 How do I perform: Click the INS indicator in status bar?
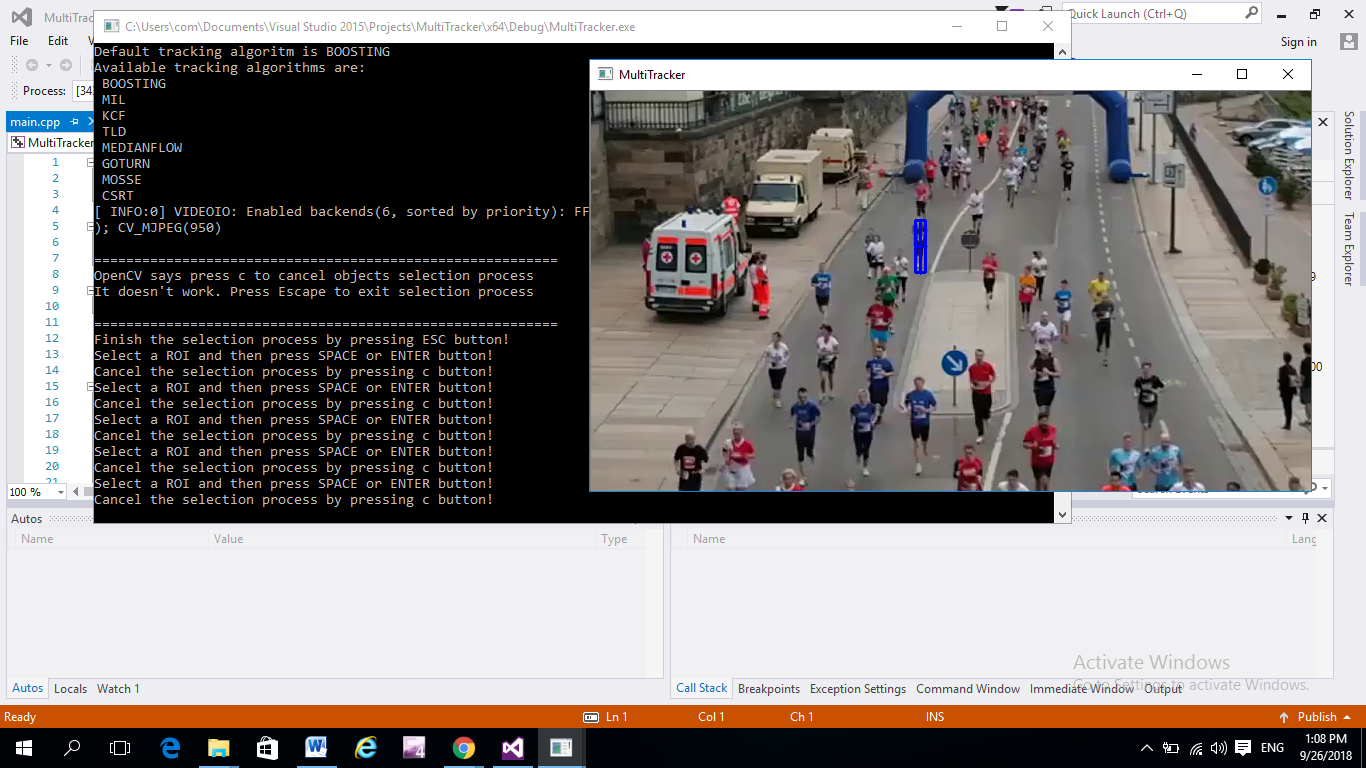(x=935, y=717)
